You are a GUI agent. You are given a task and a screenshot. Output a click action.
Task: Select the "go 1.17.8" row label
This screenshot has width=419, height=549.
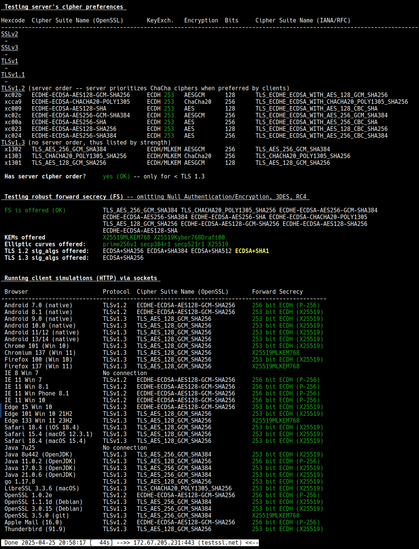coord(20,481)
